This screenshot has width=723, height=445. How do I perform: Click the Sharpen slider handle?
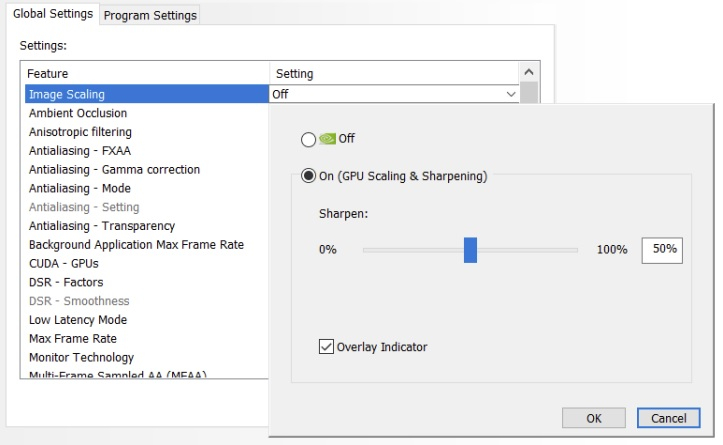click(470, 250)
